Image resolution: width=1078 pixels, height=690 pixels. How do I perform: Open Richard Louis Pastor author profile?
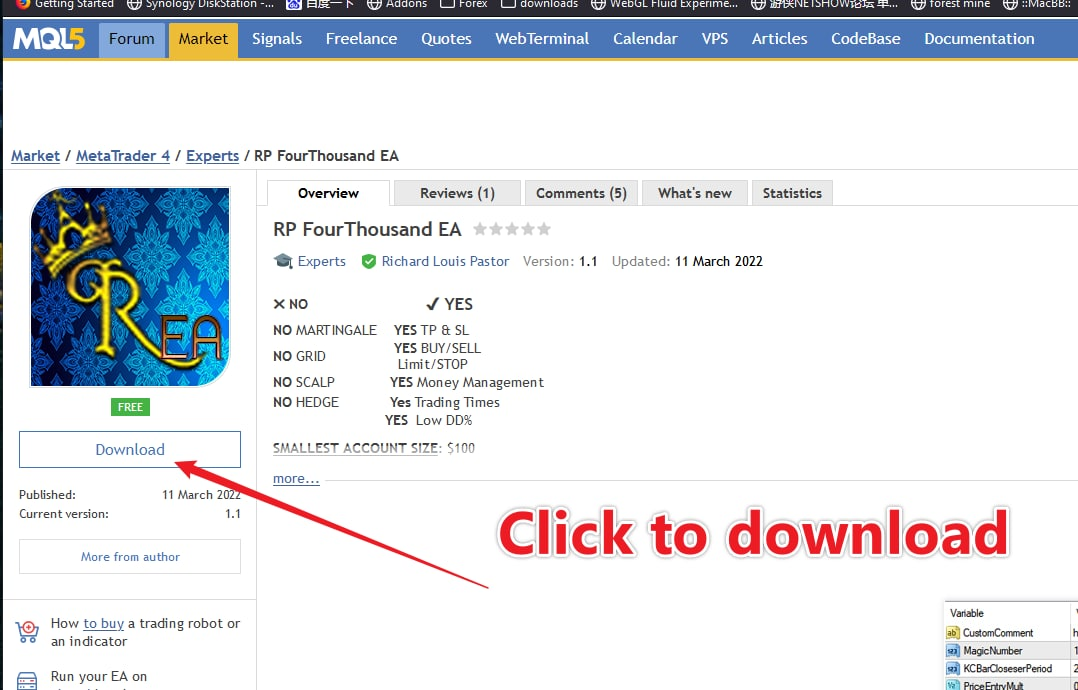446,262
